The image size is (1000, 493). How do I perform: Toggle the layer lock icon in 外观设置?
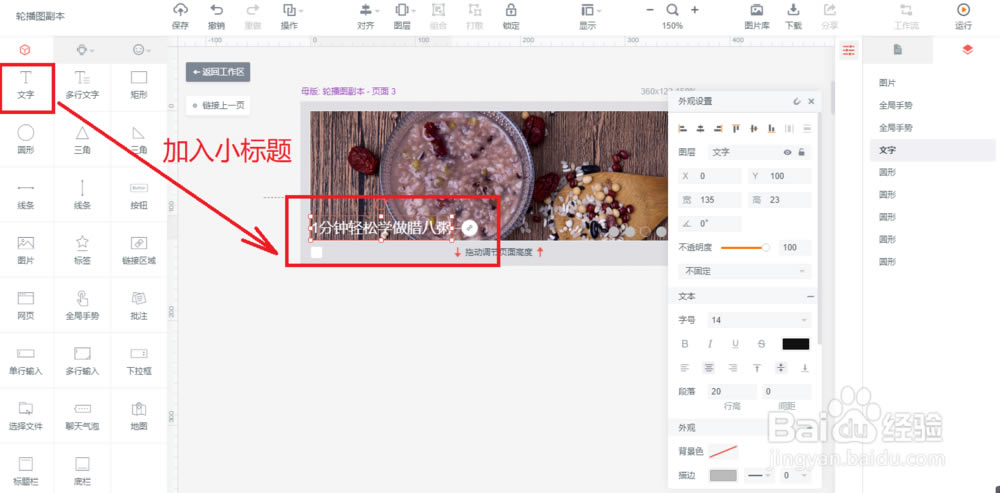tap(802, 152)
